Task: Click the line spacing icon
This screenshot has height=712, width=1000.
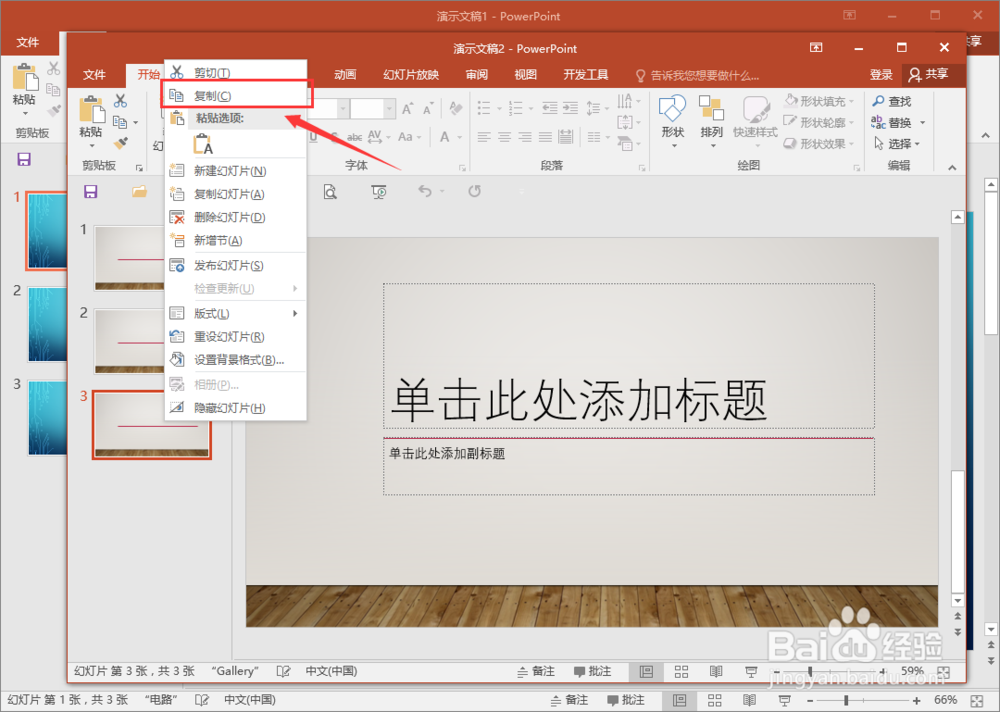Action: click(594, 108)
